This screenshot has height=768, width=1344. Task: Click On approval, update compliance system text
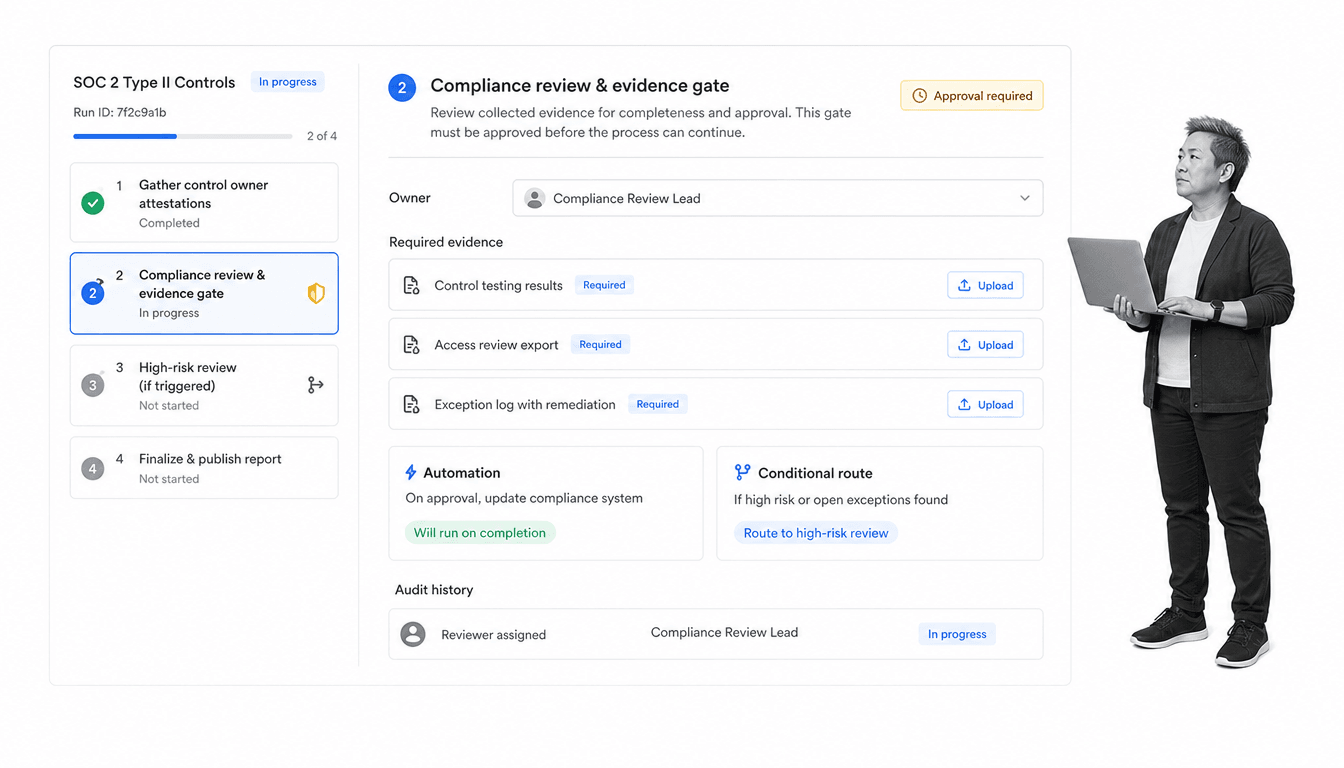(524, 498)
